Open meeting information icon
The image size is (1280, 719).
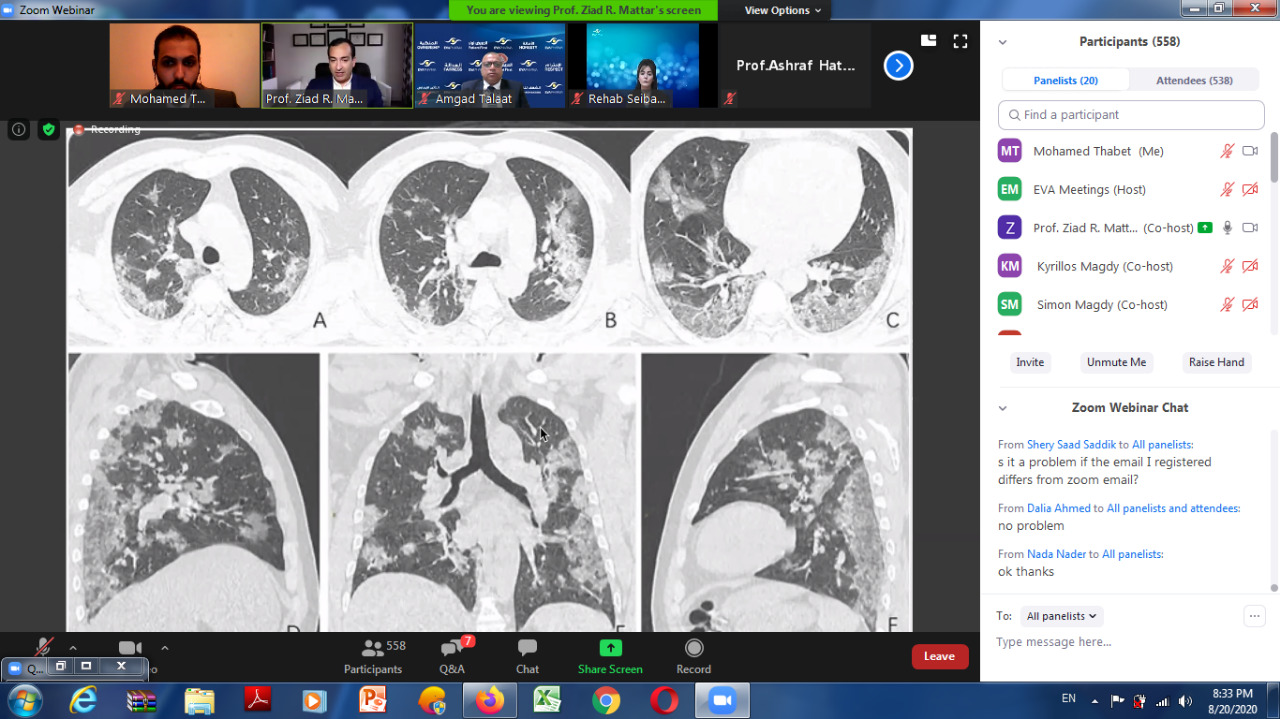[x=18, y=129]
